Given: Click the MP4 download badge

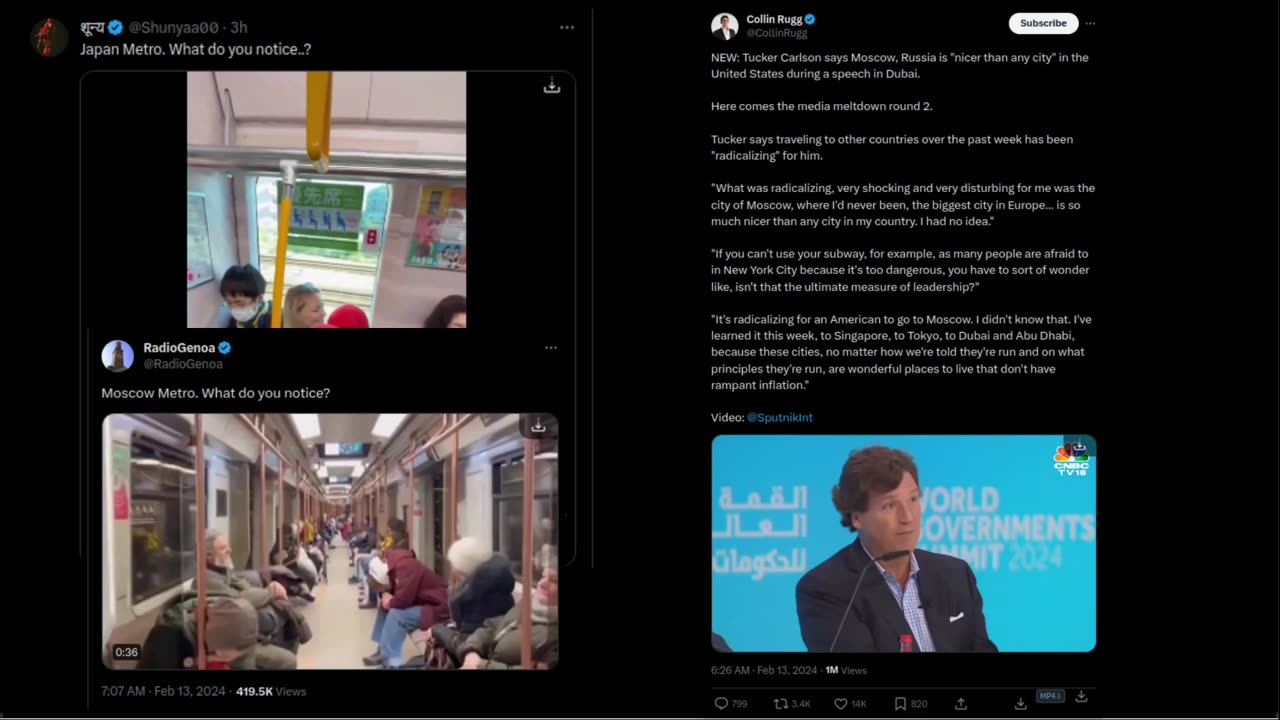Looking at the screenshot, I should [x=1050, y=696].
